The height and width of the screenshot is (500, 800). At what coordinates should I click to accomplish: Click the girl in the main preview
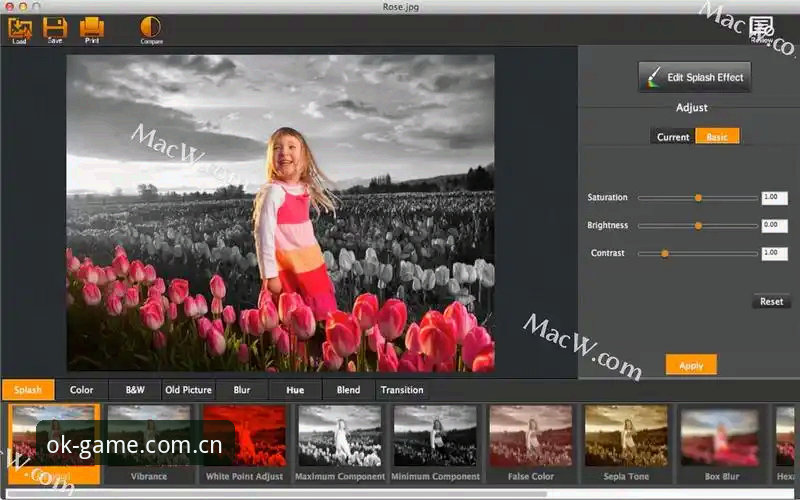[294, 224]
